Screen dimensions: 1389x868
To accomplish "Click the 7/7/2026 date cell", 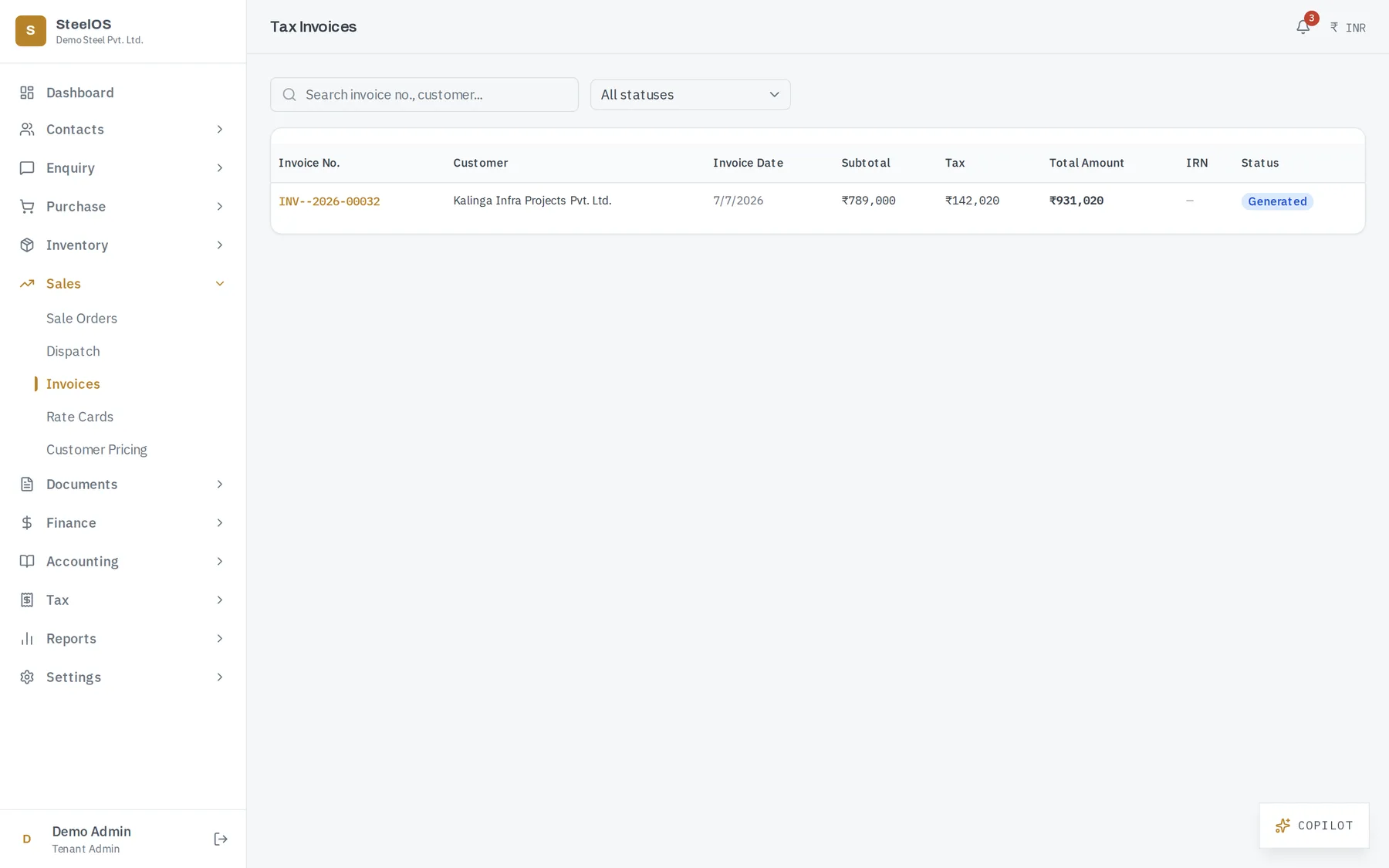I will point(738,201).
